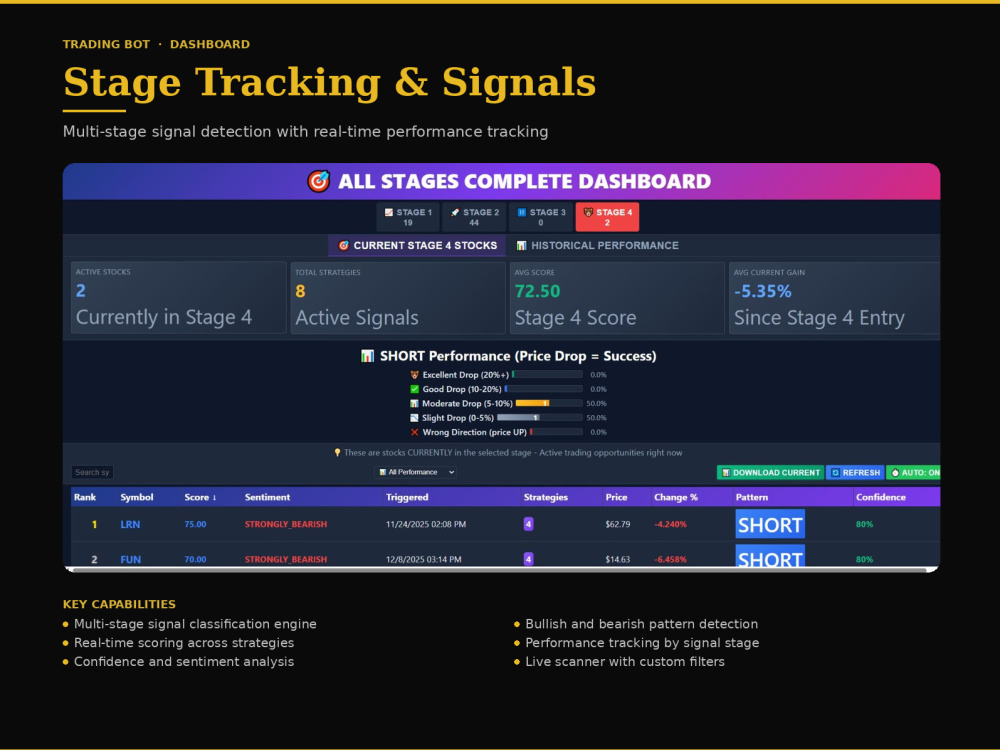
Task: Click the SHORT pattern badge in FUN row
Action: click(770, 556)
